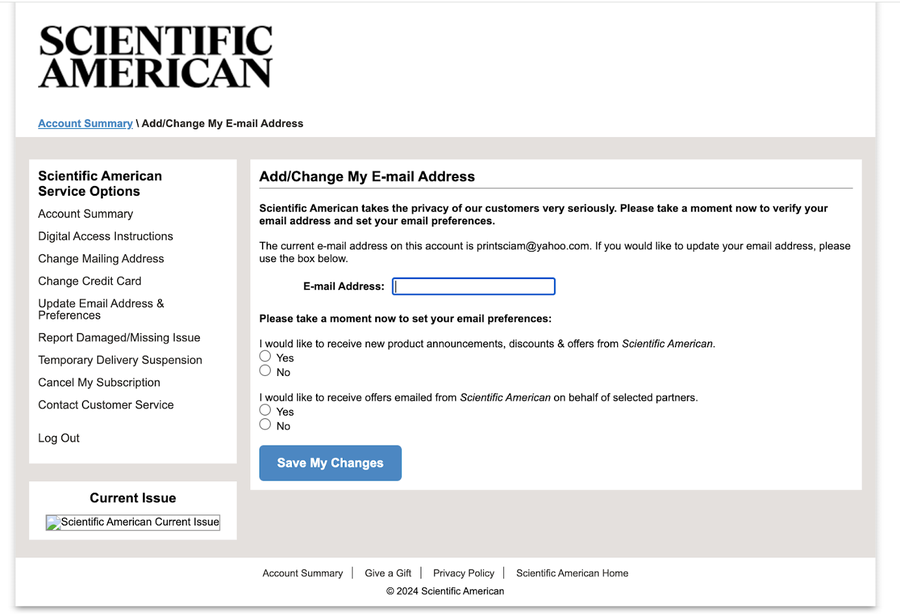
Task: Select No for new product announcements
Action: pos(265,371)
